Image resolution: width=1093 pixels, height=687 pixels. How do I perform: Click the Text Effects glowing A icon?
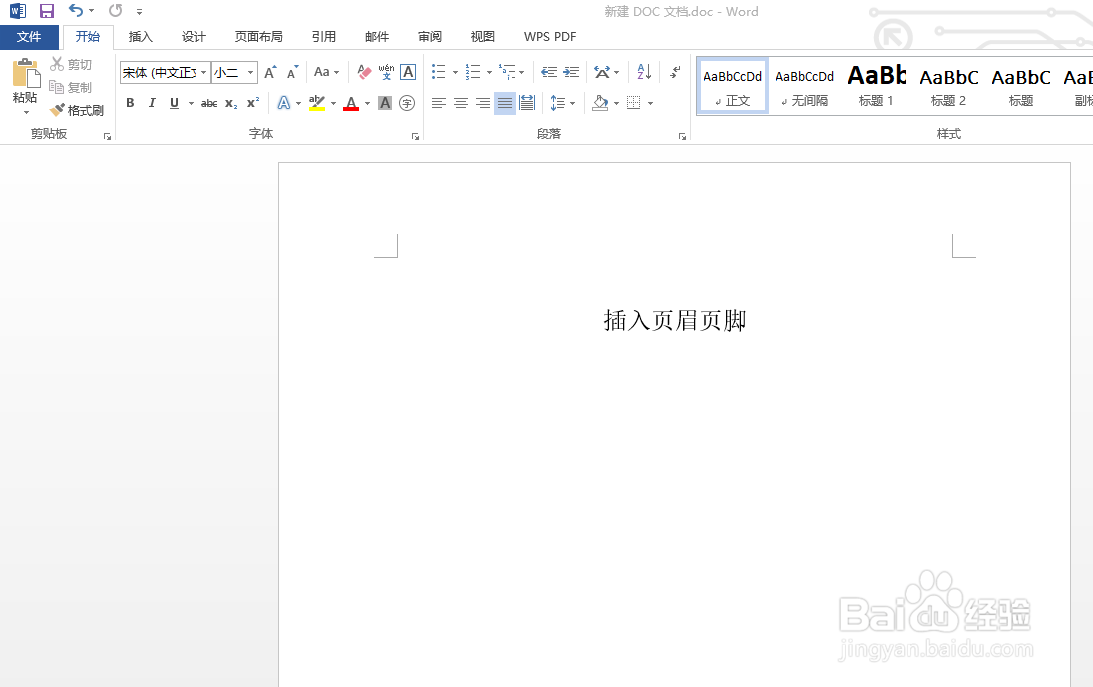(x=284, y=103)
